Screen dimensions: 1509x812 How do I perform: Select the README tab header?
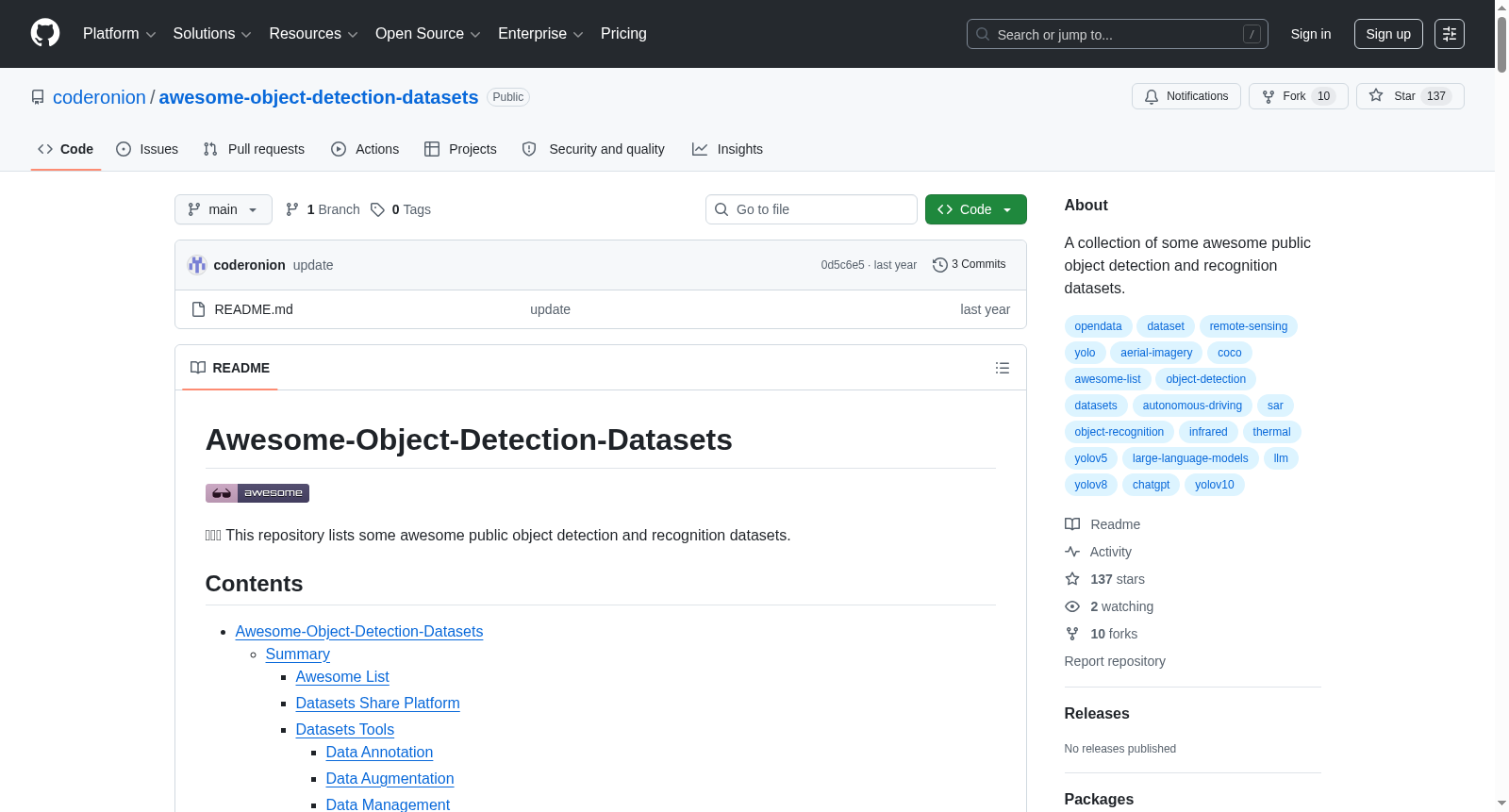(x=230, y=368)
